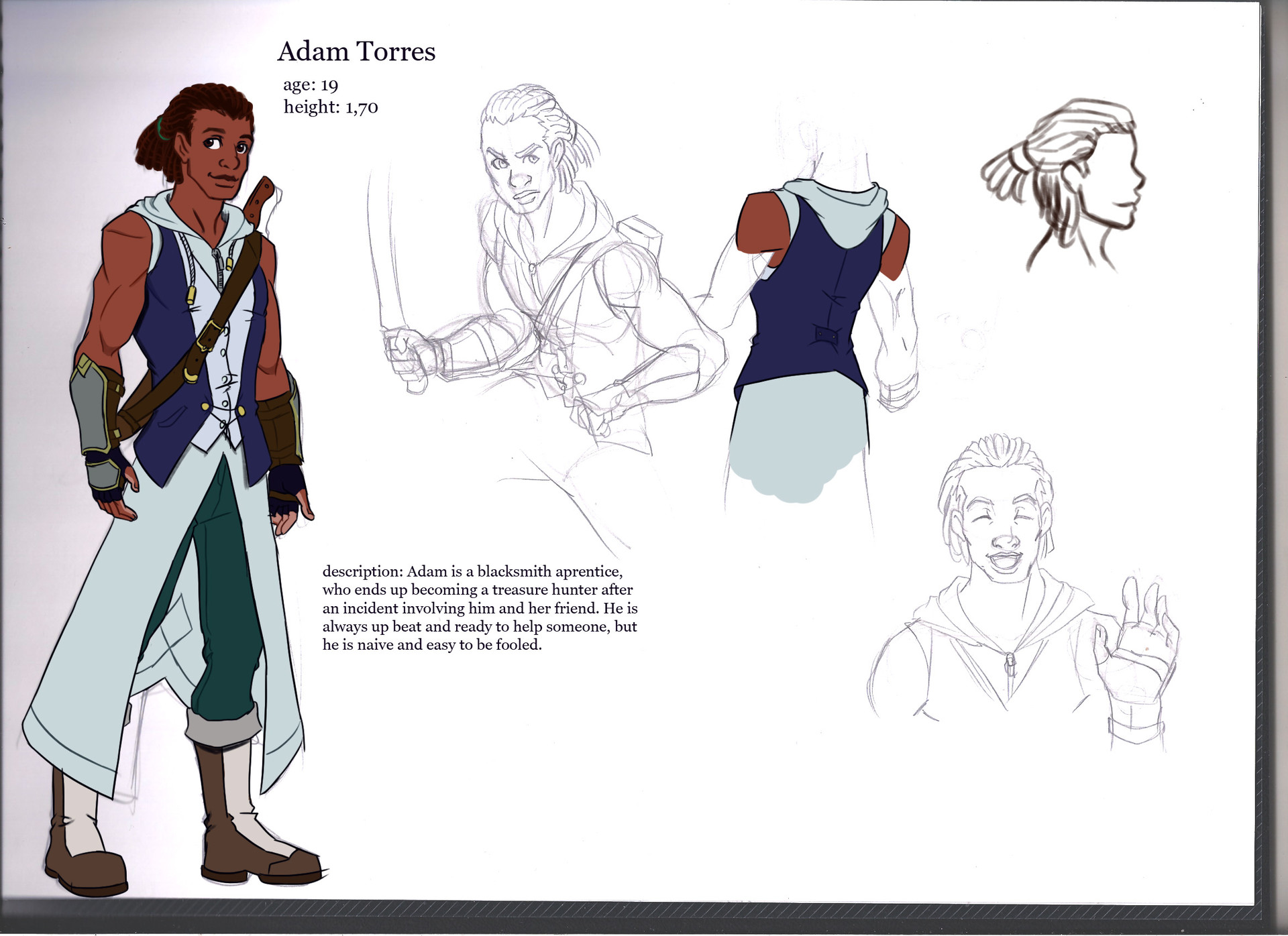
Task: Click the 'height: 1,70' text line
Action: [x=331, y=107]
